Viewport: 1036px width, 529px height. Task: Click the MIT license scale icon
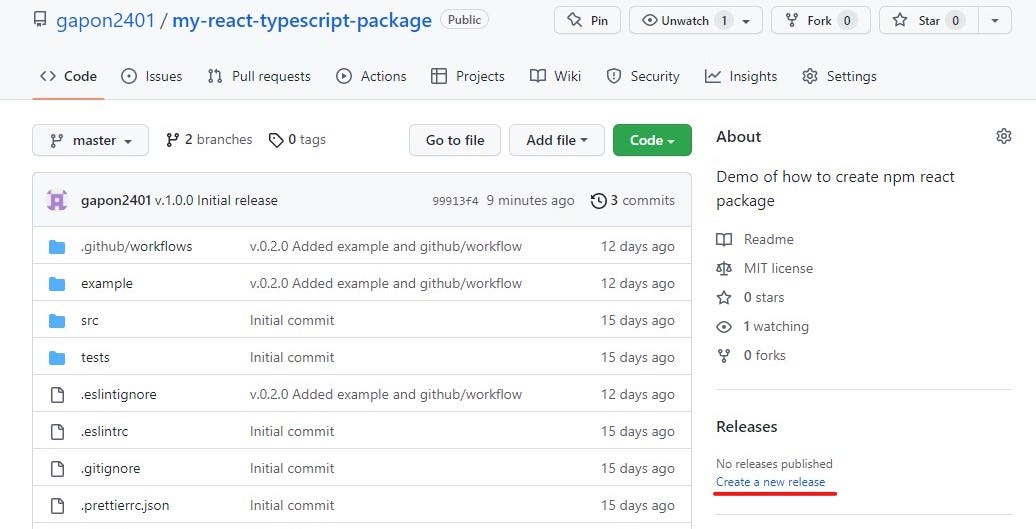724,268
